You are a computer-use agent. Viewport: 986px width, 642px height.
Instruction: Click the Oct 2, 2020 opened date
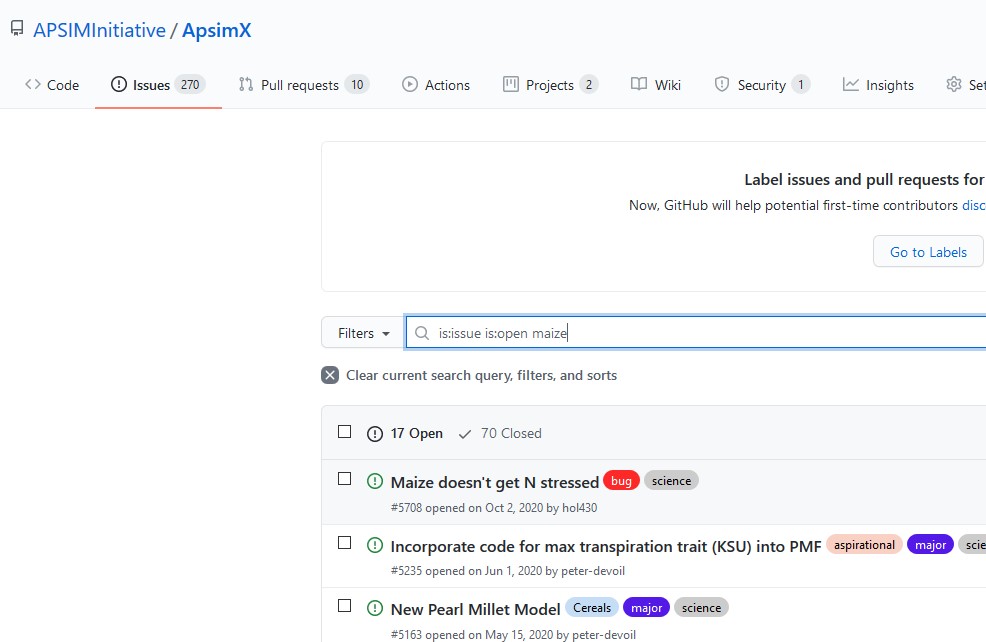click(x=514, y=507)
